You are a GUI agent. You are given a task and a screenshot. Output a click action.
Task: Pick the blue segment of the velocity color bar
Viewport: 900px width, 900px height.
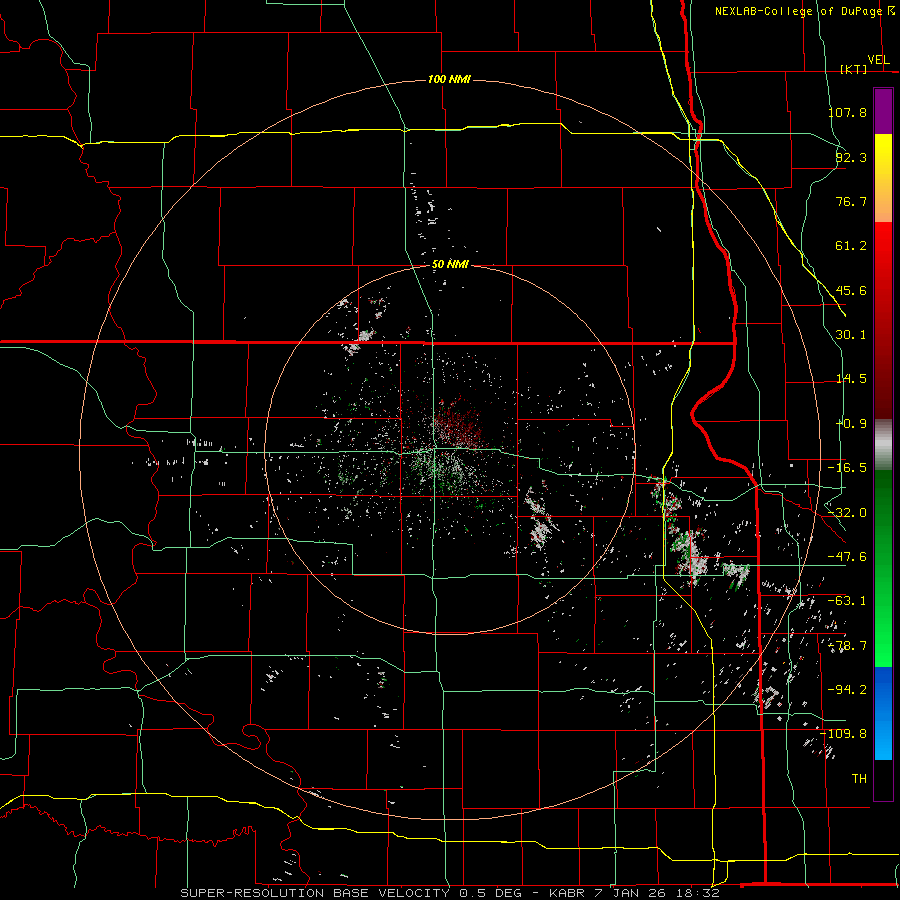(x=883, y=713)
